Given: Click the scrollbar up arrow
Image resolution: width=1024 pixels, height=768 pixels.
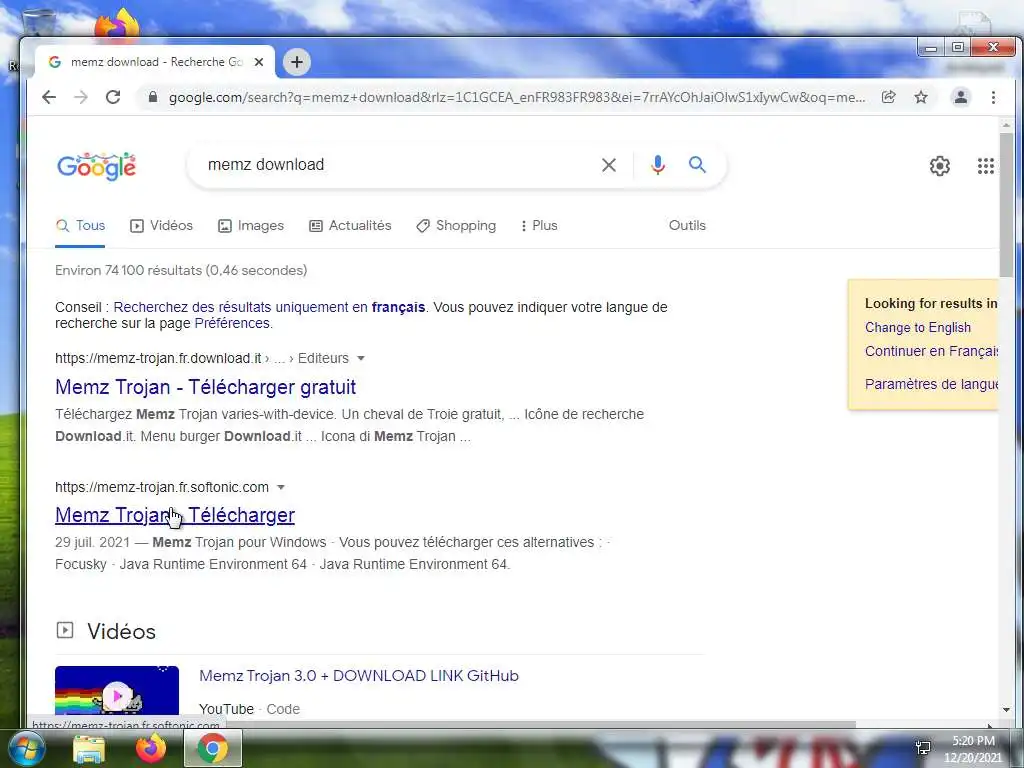Looking at the screenshot, I should [x=1006, y=125].
